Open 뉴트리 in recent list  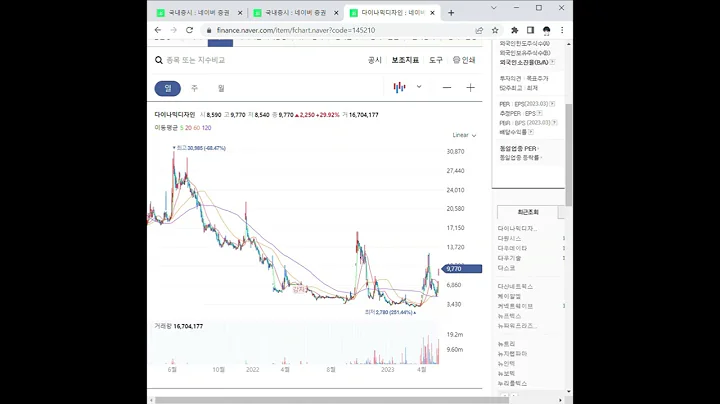click(506, 344)
